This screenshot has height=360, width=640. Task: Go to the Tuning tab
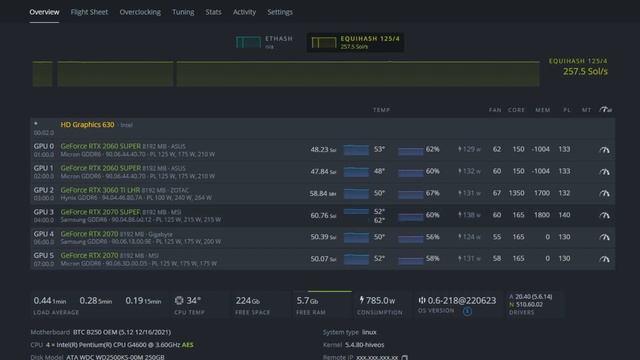click(183, 12)
